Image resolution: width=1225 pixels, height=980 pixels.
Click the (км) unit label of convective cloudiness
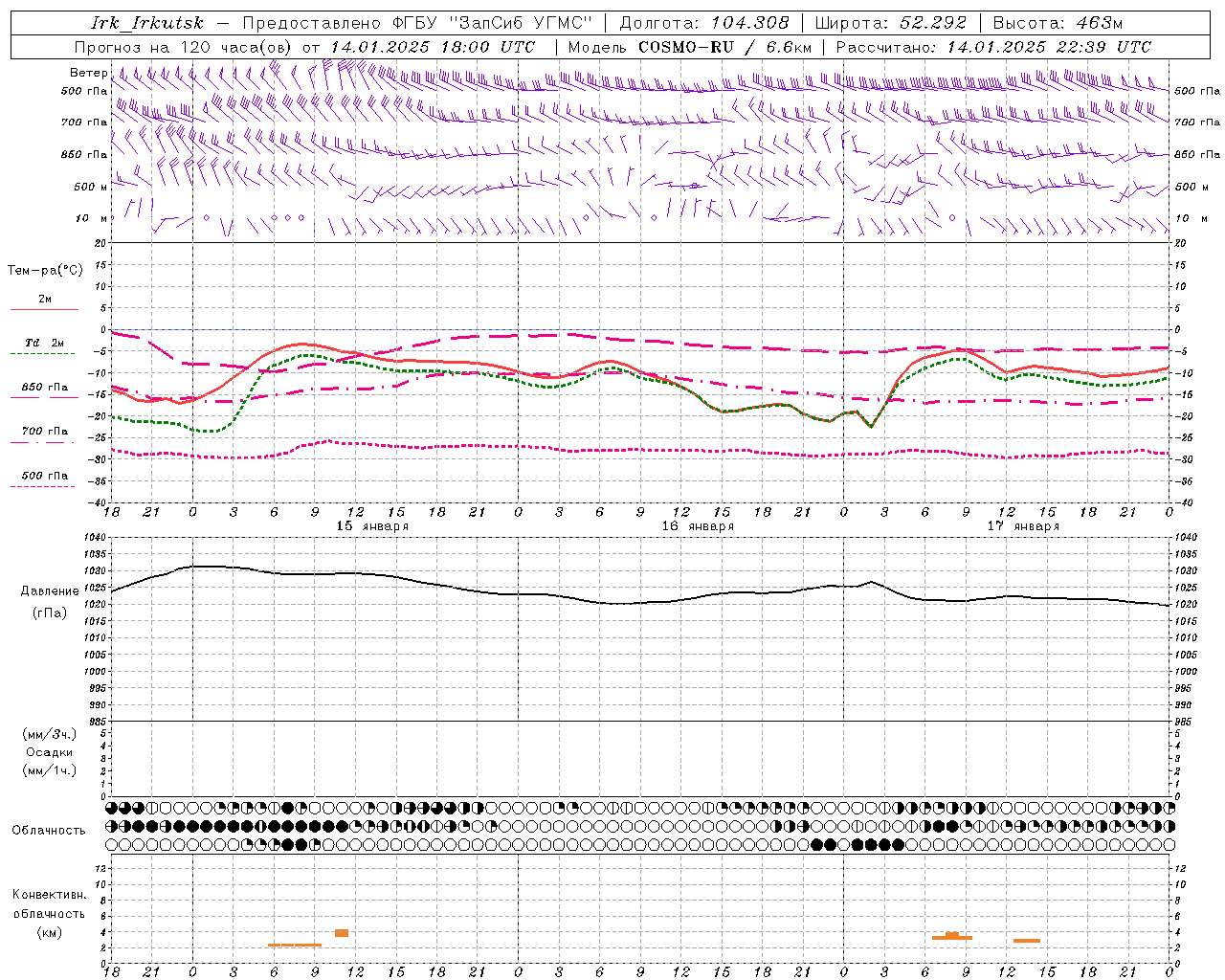tap(49, 932)
